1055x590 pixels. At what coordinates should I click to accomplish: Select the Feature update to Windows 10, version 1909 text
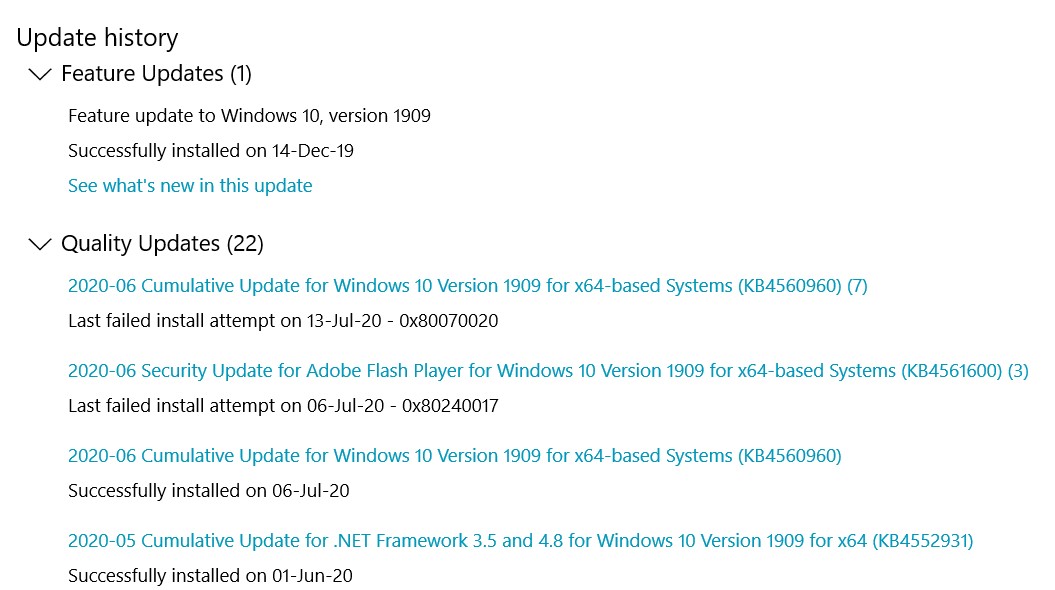pyautogui.click(x=249, y=116)
